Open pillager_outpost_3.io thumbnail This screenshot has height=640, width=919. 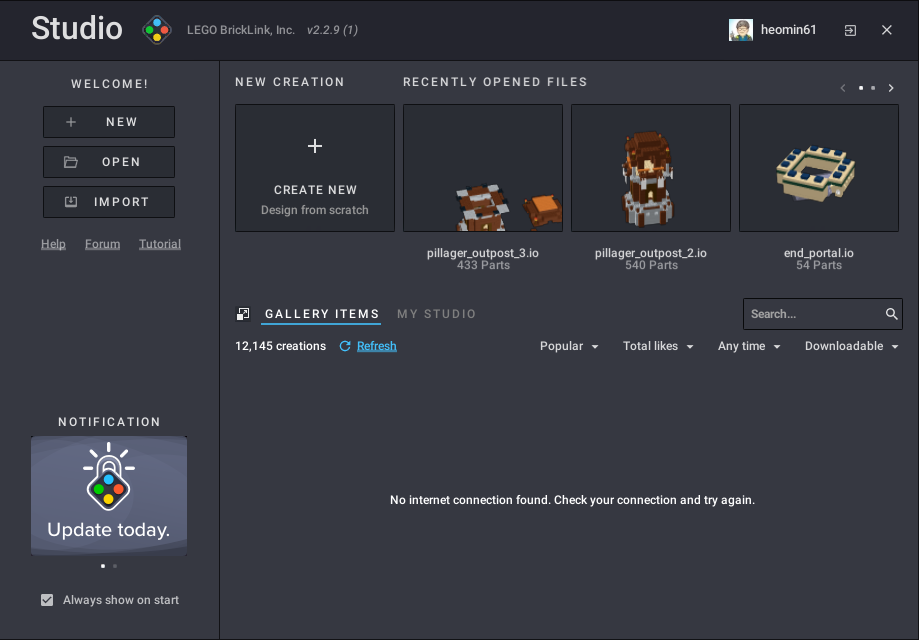click(483, 168)
